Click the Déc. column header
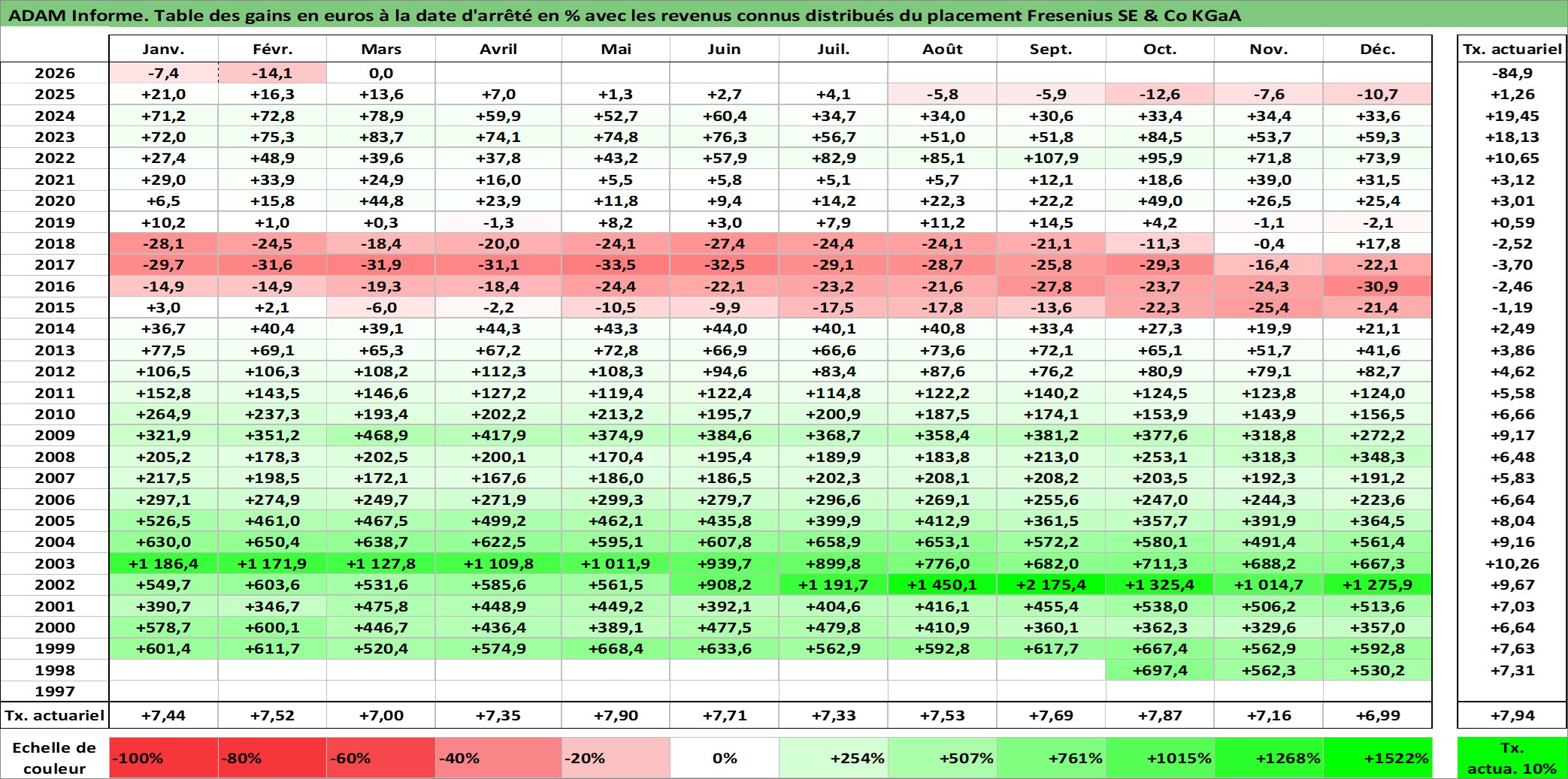The image size is (1568, 779). coord(1378,49)
